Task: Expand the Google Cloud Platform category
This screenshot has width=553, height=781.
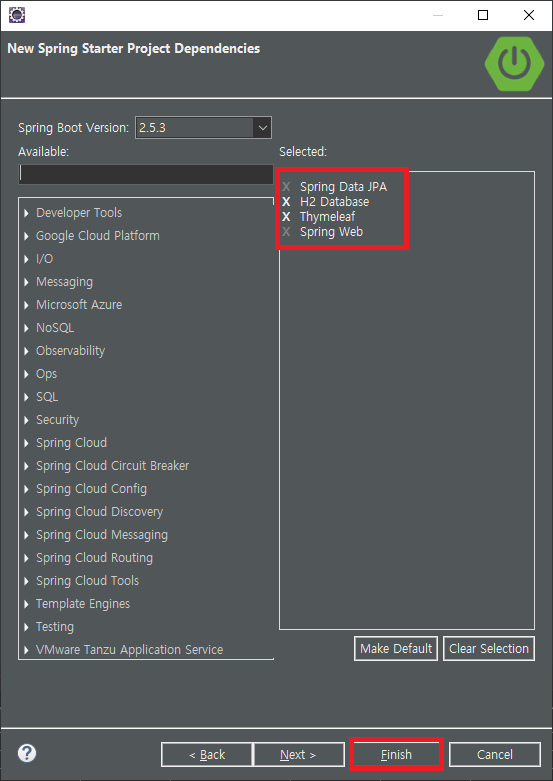Action: [26, 236]
